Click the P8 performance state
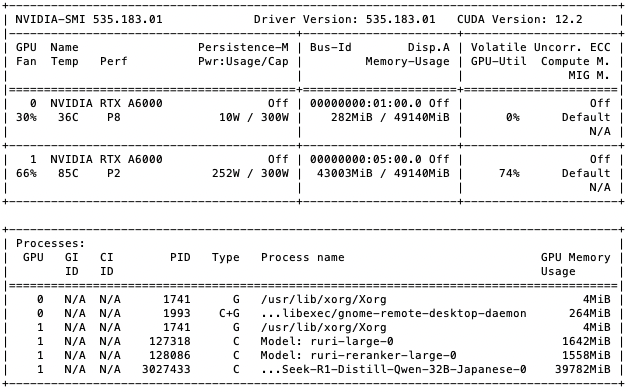628x392 pixels. point(114,117)
